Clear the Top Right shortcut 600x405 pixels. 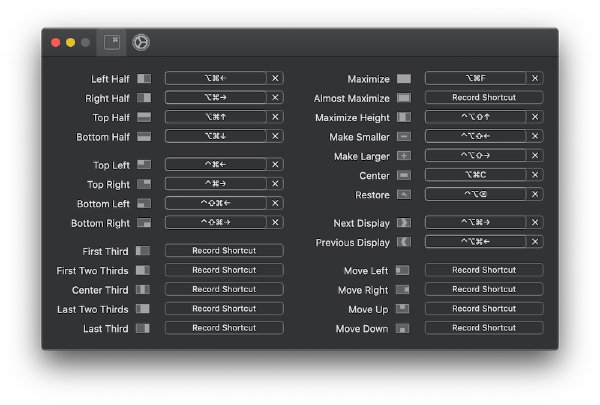275,183
